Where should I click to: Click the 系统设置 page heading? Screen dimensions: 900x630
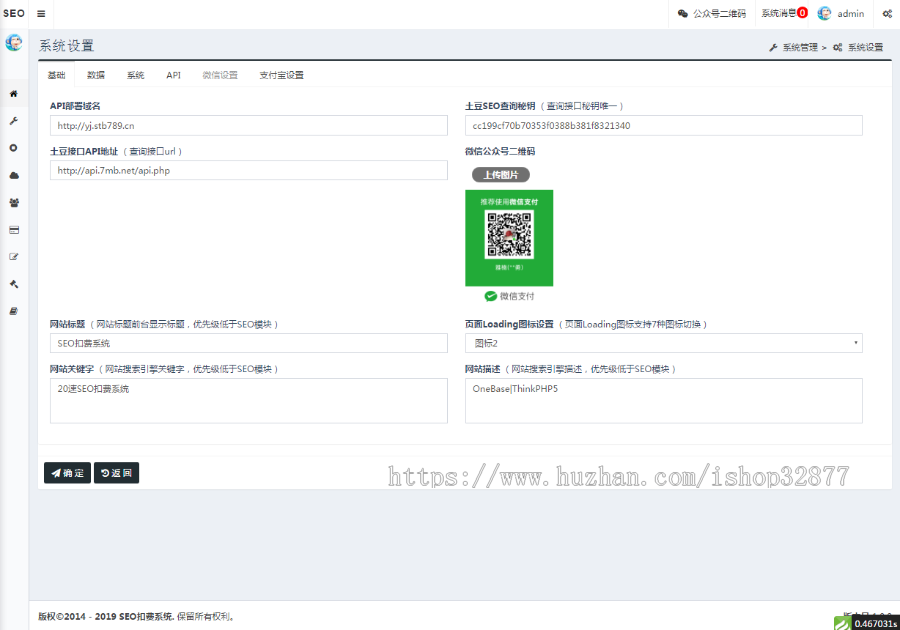(x=67, y=45)
